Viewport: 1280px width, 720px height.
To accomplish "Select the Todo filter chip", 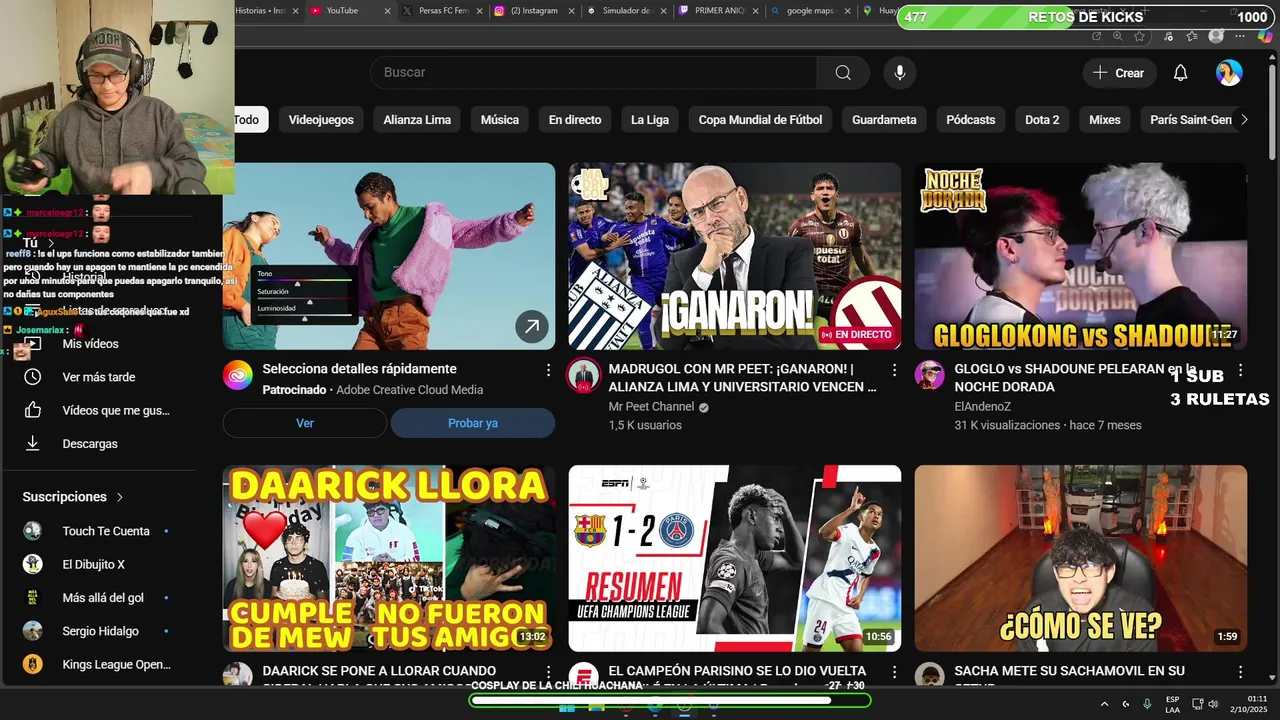I will pos(246,120).
